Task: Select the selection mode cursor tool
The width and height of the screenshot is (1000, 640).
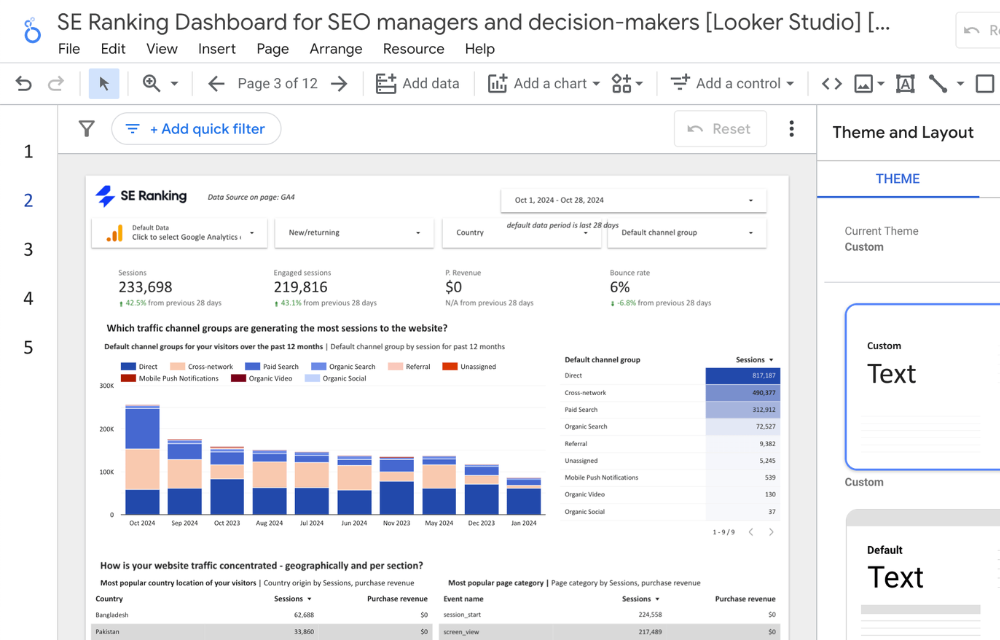Action: point(104,84)
